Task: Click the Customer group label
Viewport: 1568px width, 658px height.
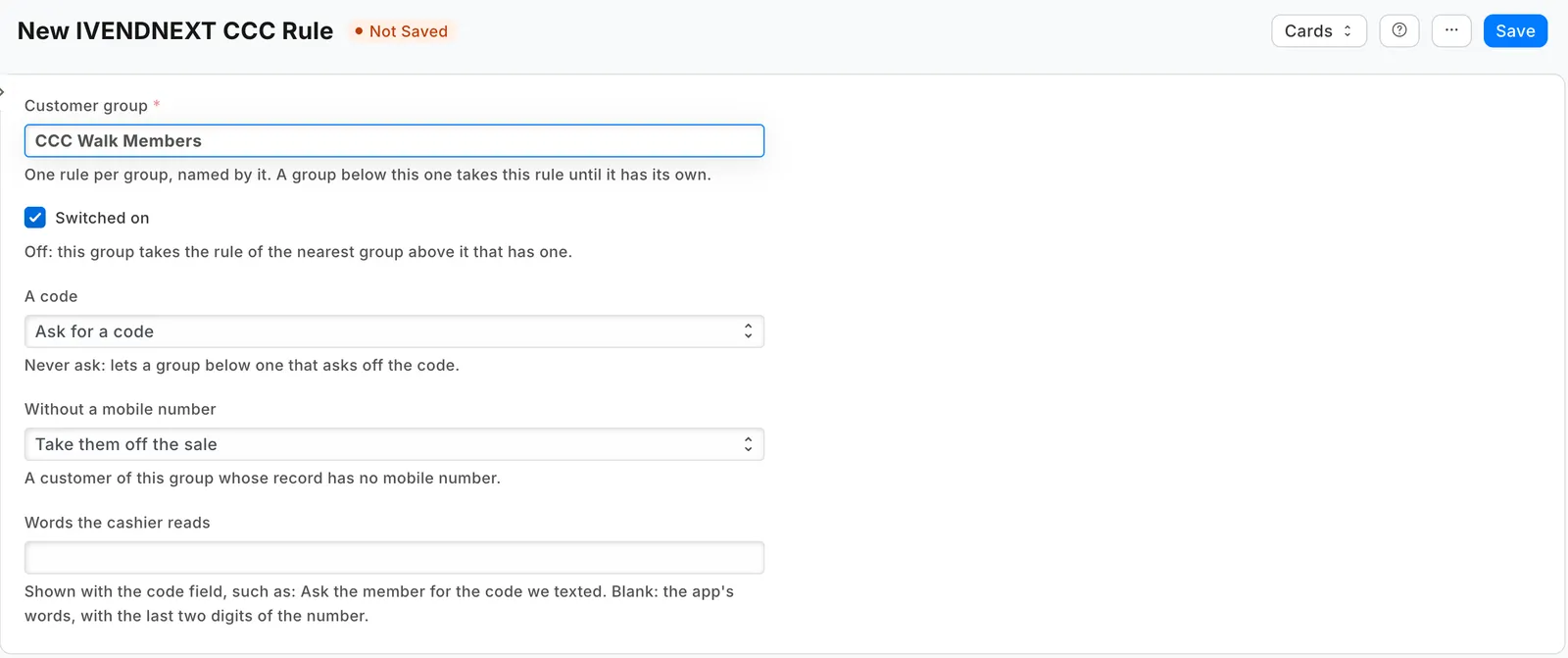Action: (x=86, y=106)
